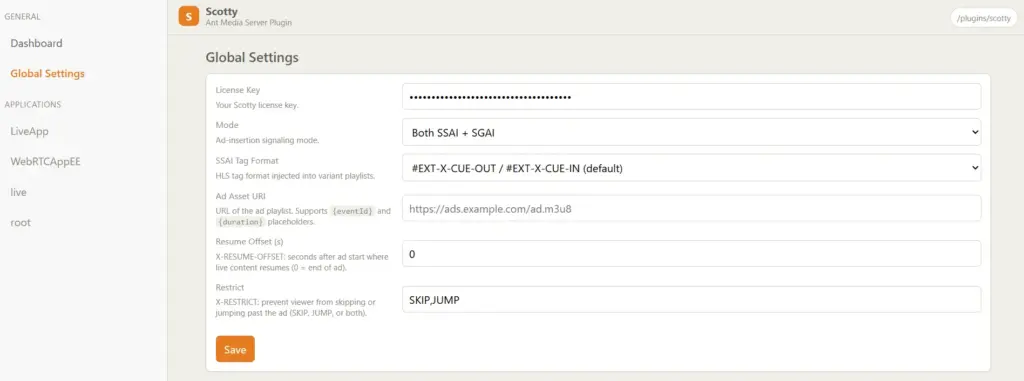Click the APPLICATIONS sidebar section header
Image resolution: width=1024 pixels, height=381 pixels.
click(33, 105)
